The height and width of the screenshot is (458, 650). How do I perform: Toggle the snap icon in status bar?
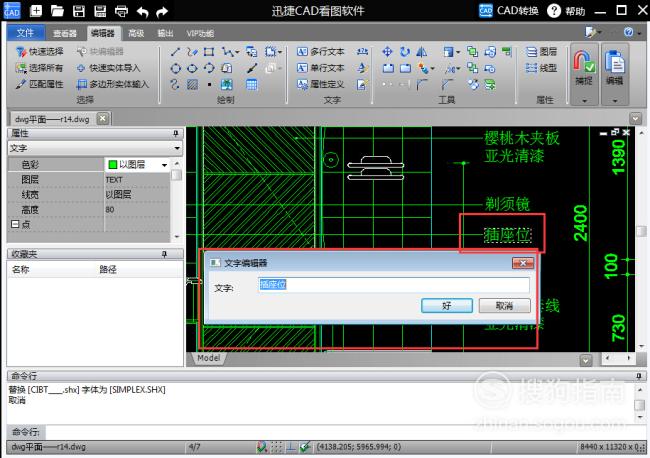[x=262, y=447]
